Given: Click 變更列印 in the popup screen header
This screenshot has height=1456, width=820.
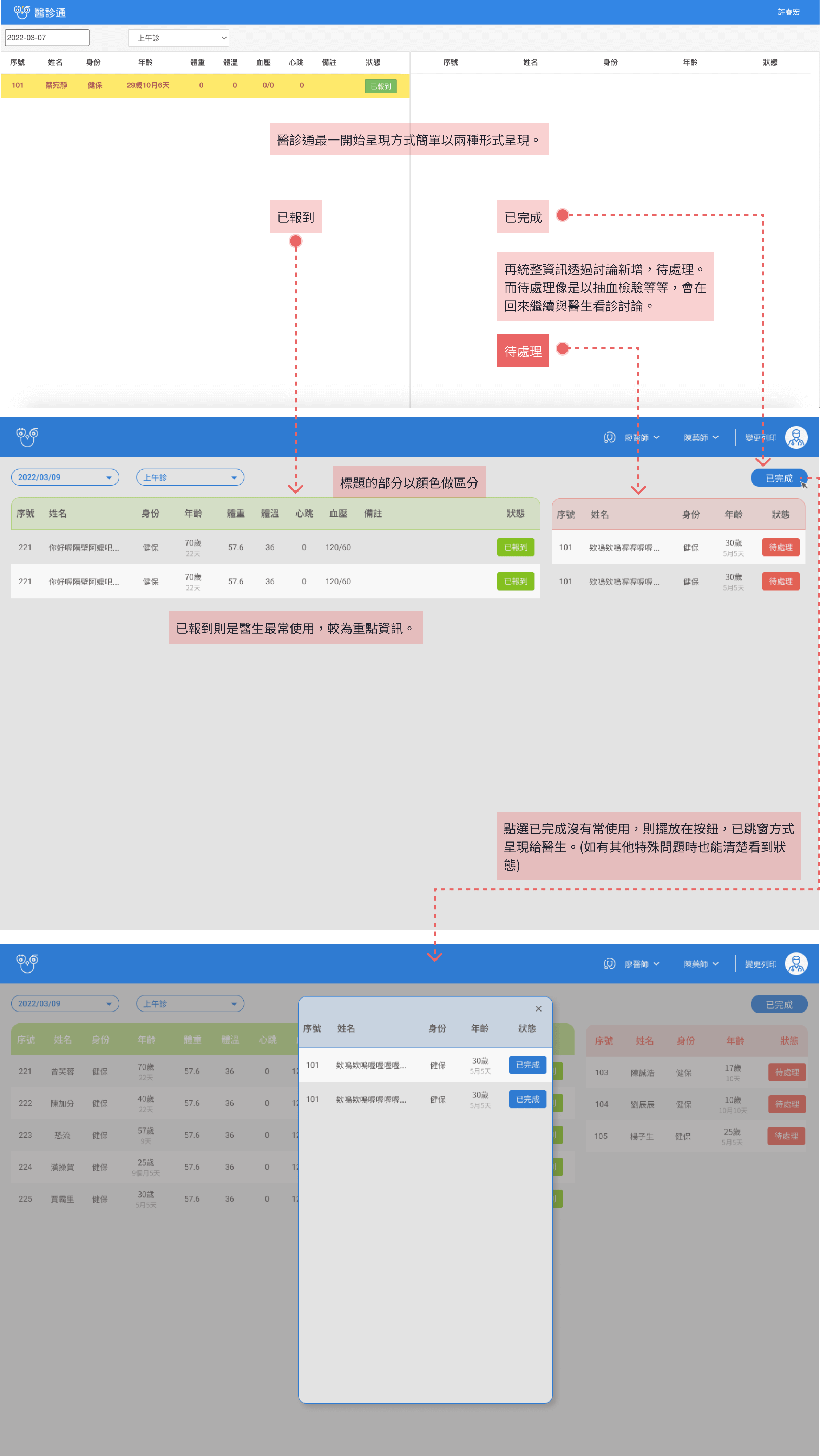Looking at the screenshot, I should click(x=761, y=964).
